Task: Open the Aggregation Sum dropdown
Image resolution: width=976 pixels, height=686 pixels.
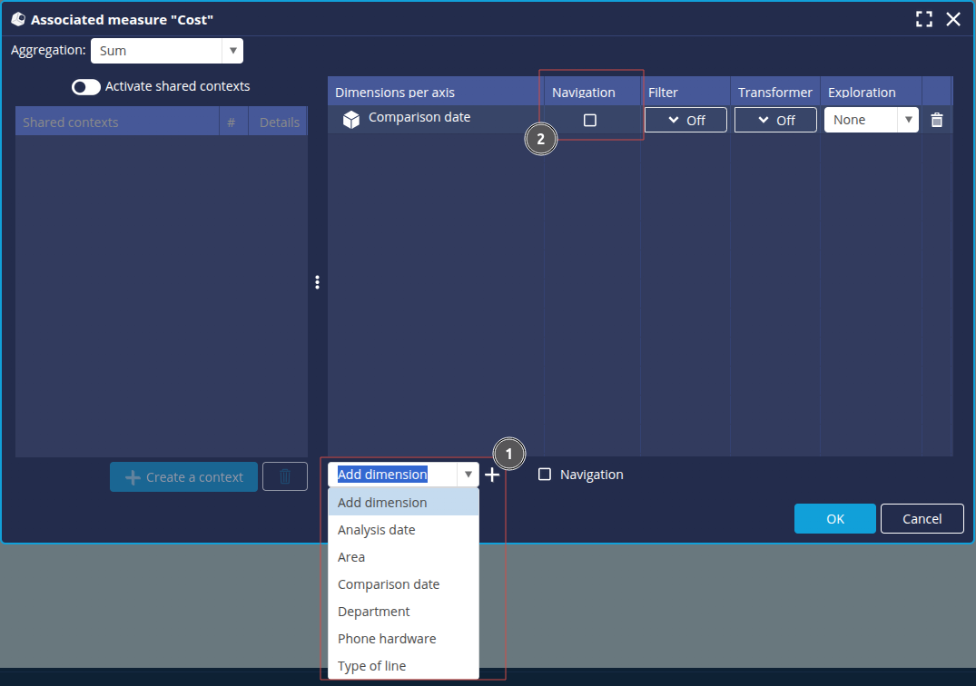Action: pos(166,51)
